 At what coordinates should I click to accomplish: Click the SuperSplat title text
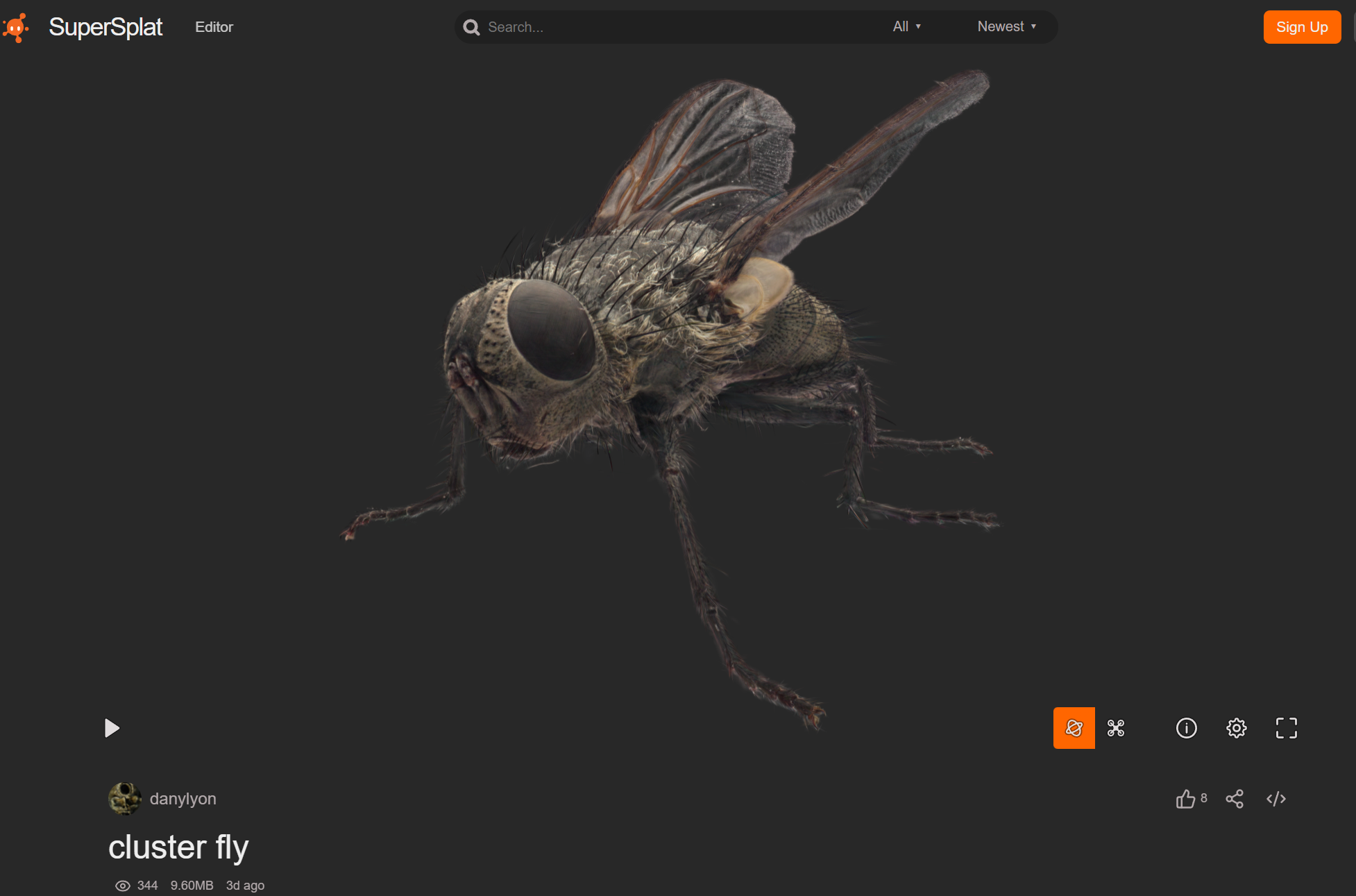[105, 27]
